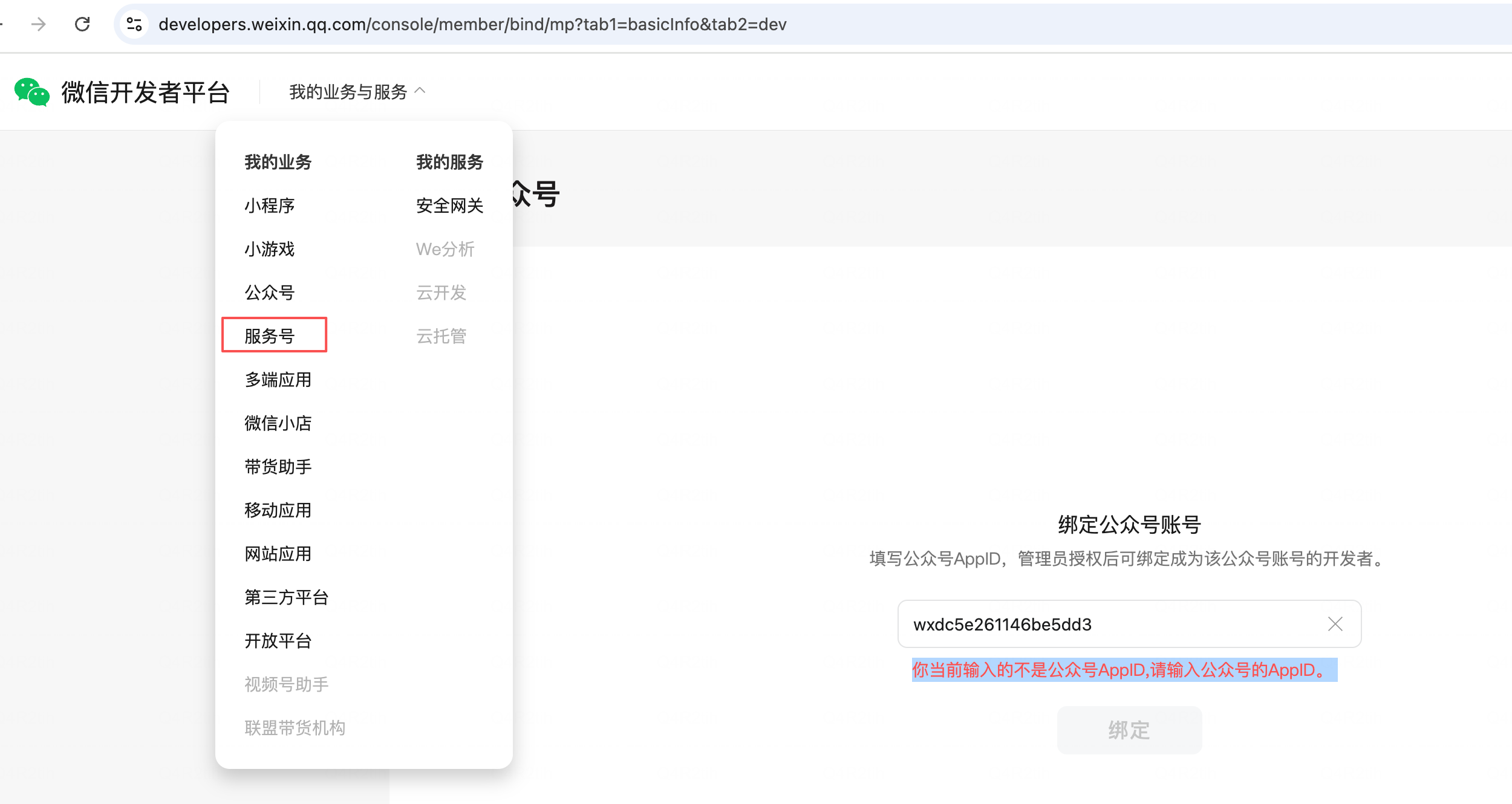The height and width of the screenshot is (804, 1512).
Task: Click the 绑定 button
Action: coord(1129,730)
